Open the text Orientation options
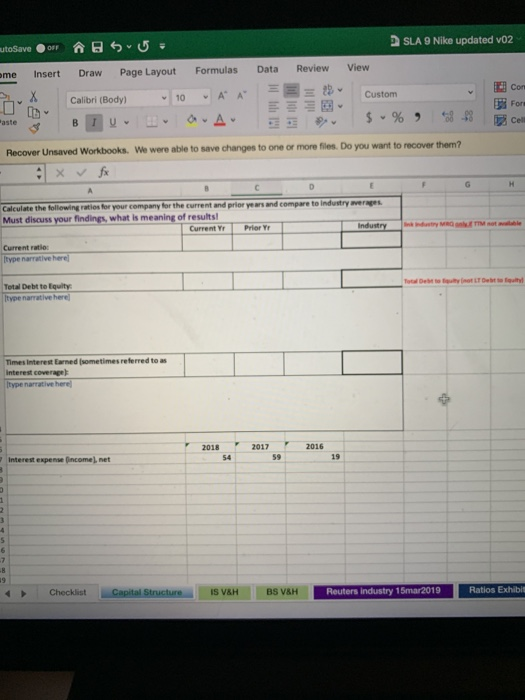 [x=322, y=121]
